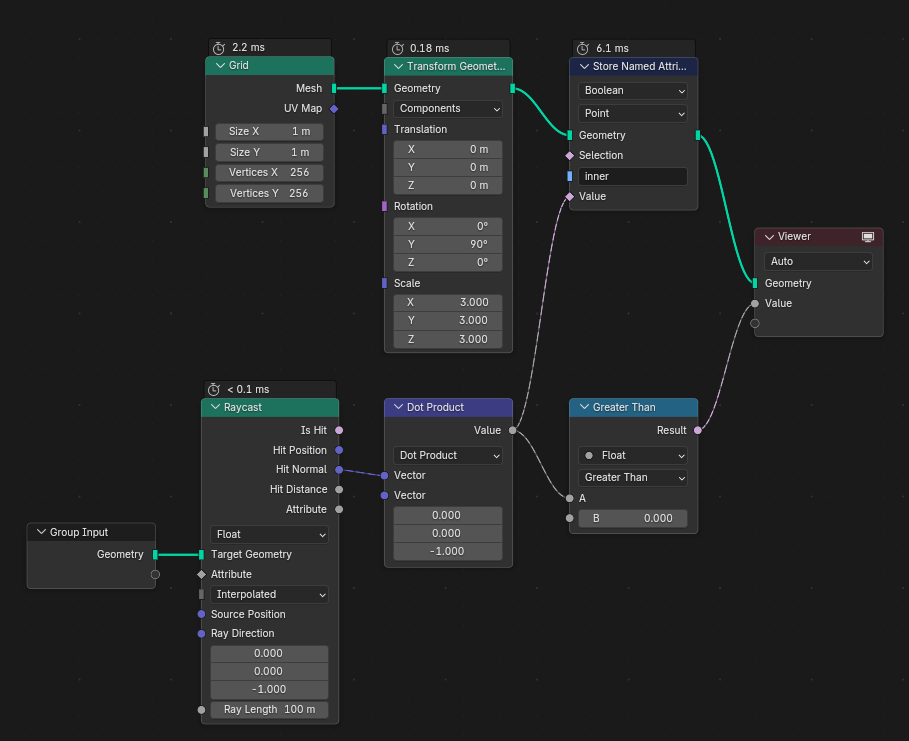Open the Boolean data type dropdown
909x741 pixels.
pyautogui.click(x=633, y=90)
